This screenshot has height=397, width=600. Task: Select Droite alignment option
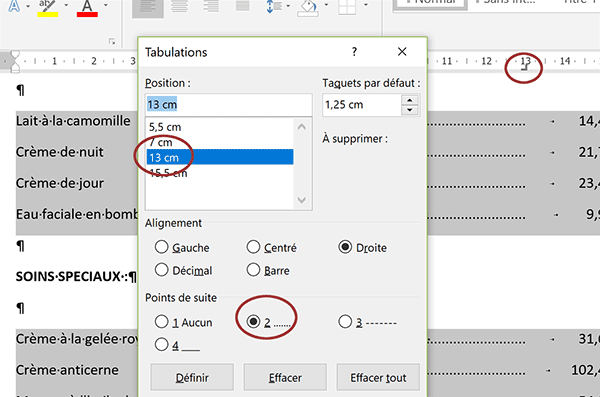click(362, 247)
